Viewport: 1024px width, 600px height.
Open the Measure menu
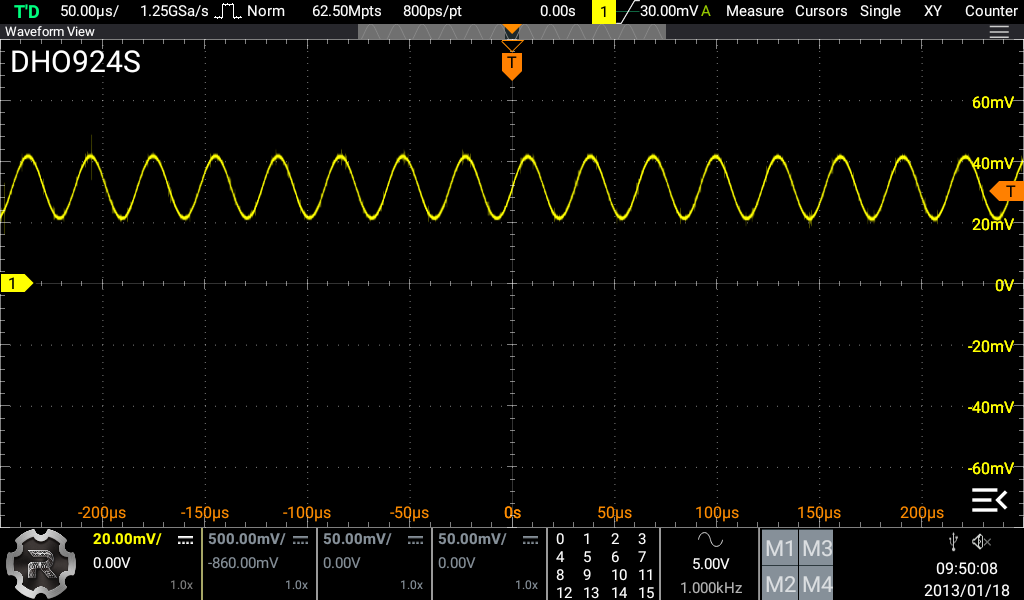point(754,11)
